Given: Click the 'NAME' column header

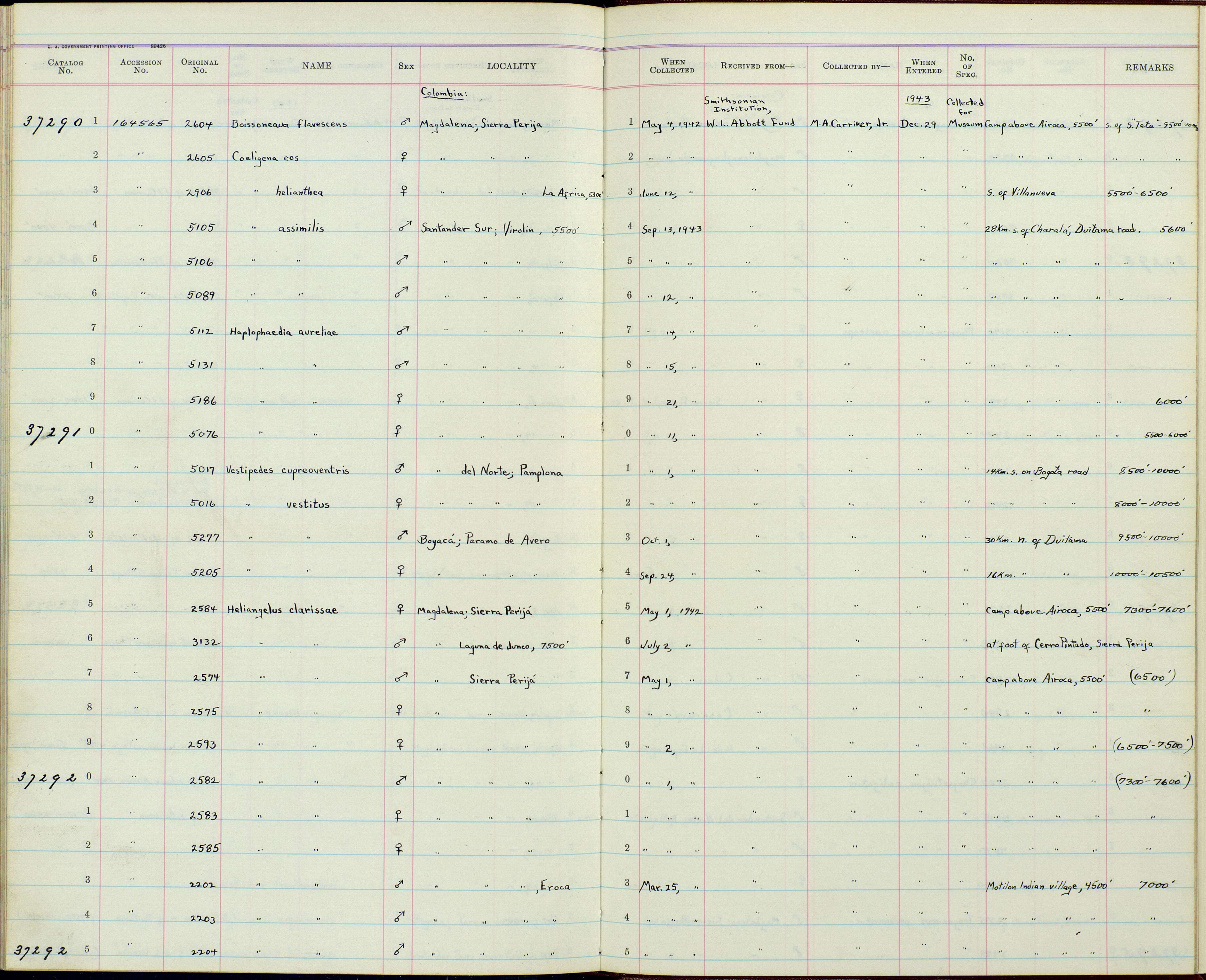Looking at the screenshot, I should tap(317, 65).
